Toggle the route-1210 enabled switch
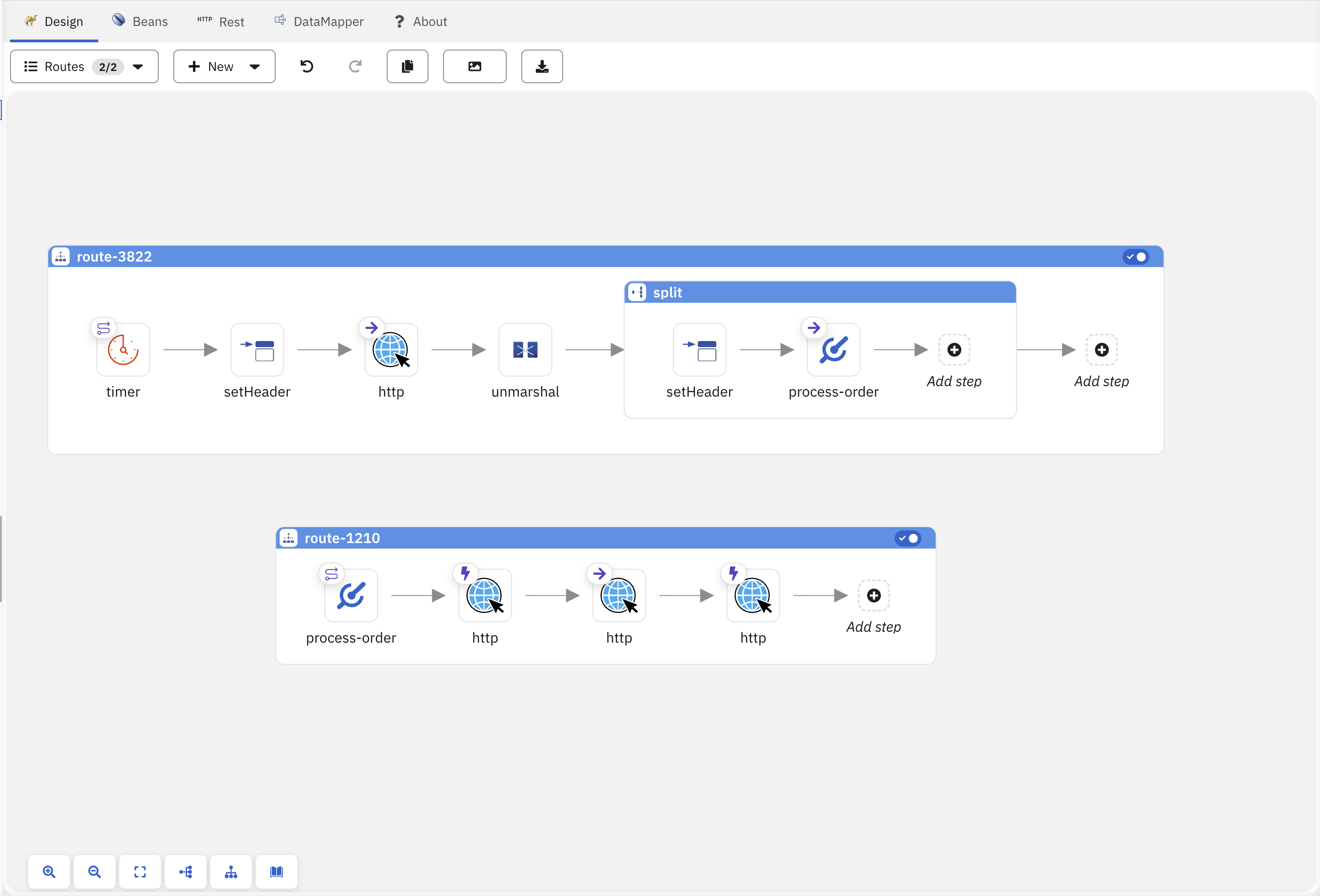 pyautogui.click(x=907, y=538)
